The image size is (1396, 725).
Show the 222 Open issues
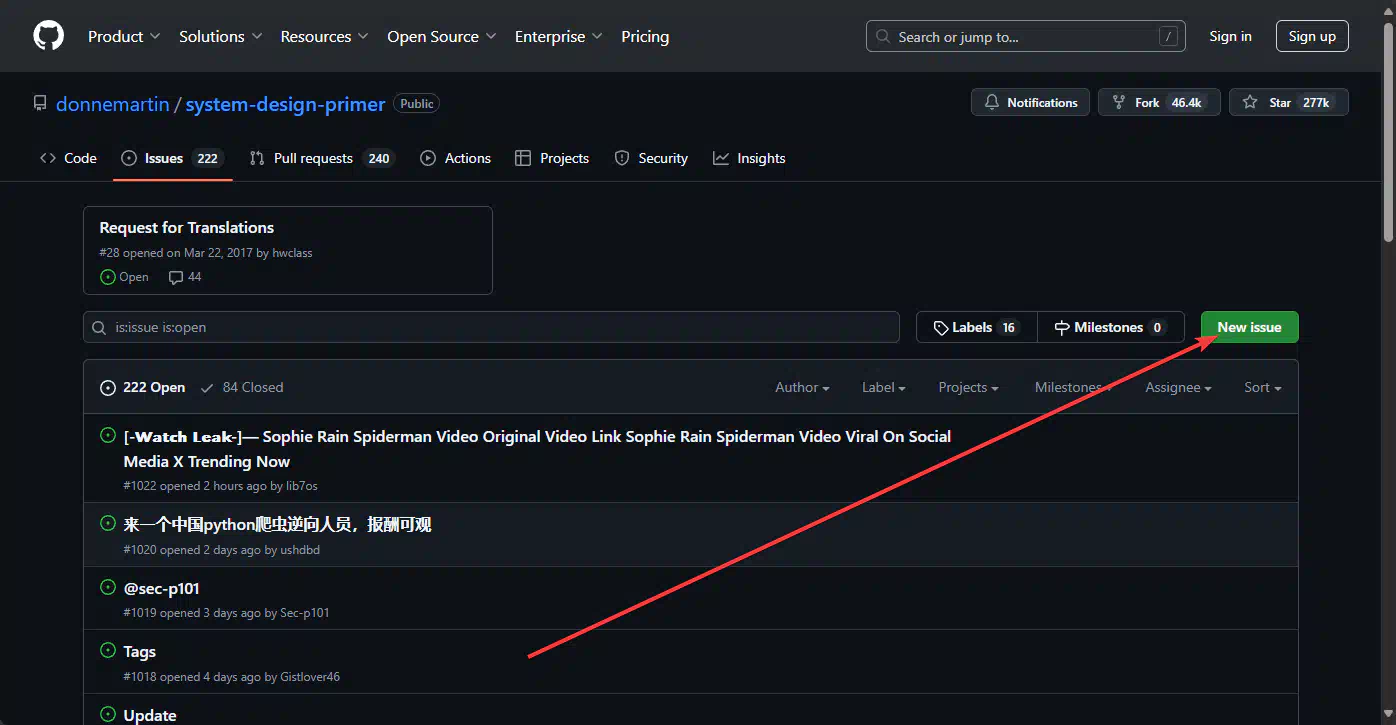coord(143,387)
